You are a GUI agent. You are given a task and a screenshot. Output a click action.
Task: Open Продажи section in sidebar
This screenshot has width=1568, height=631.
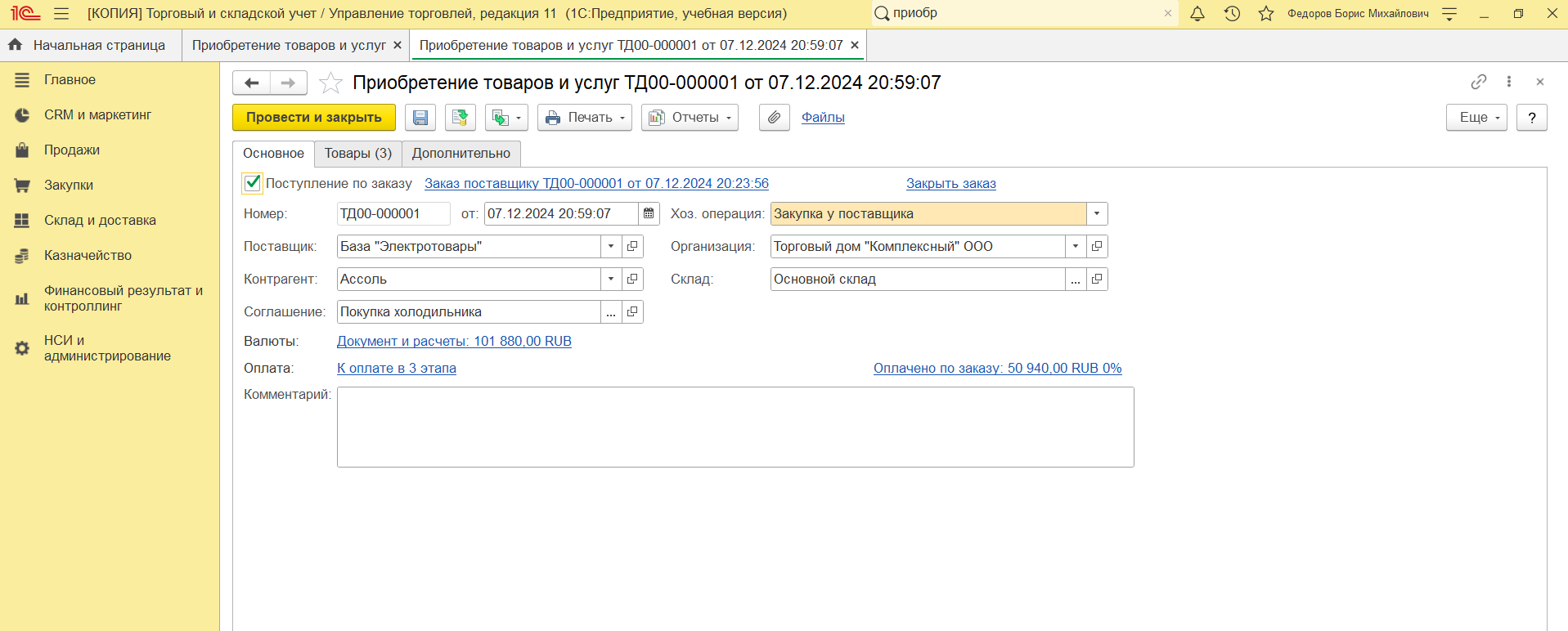(72, 150)
